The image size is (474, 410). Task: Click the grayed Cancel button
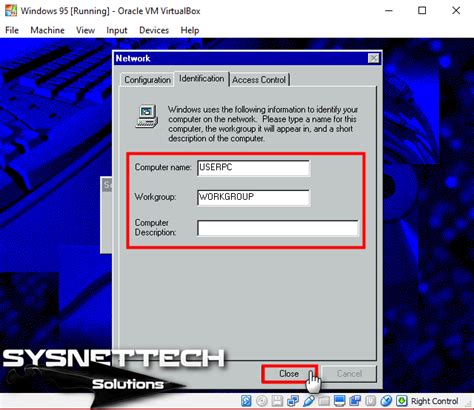(x=349, y=374)
